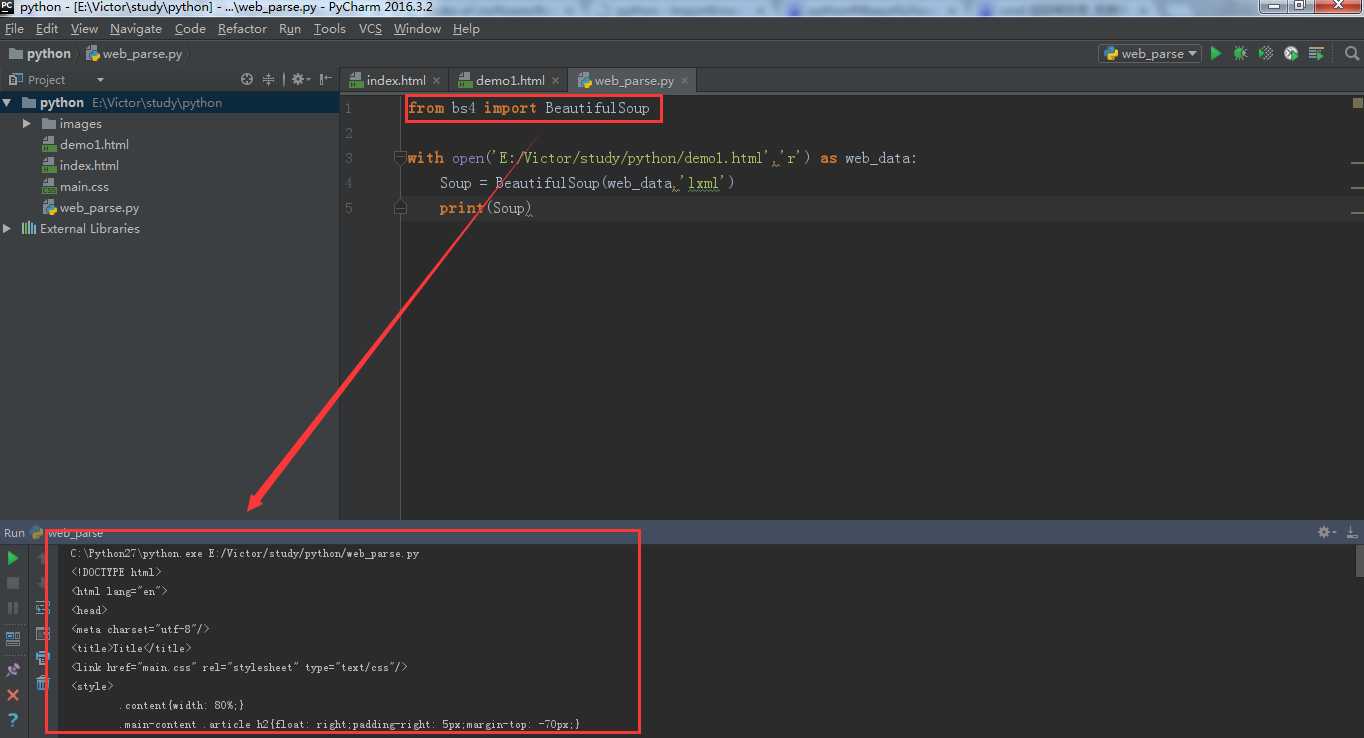Screen dimensions: 1364x738
Task: Select demo1.html in project tree
Action: pos(94,144)
